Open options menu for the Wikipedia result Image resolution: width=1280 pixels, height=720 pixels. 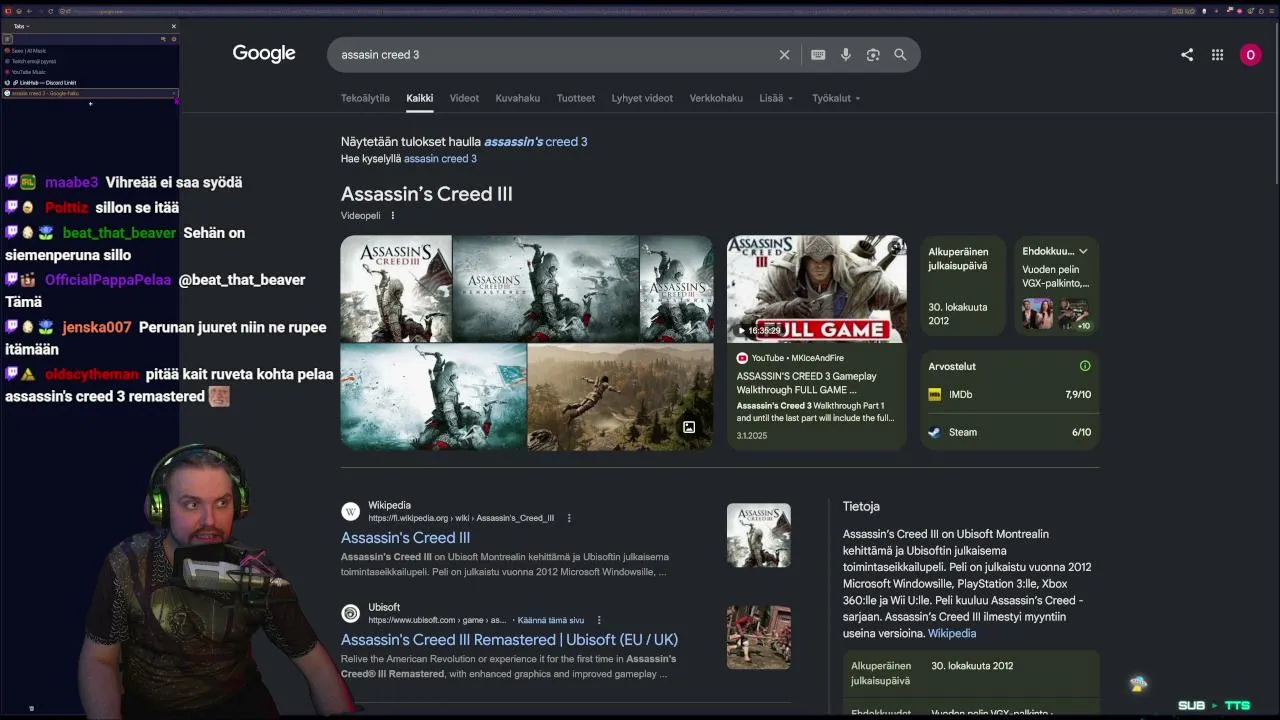coord(569,518)
